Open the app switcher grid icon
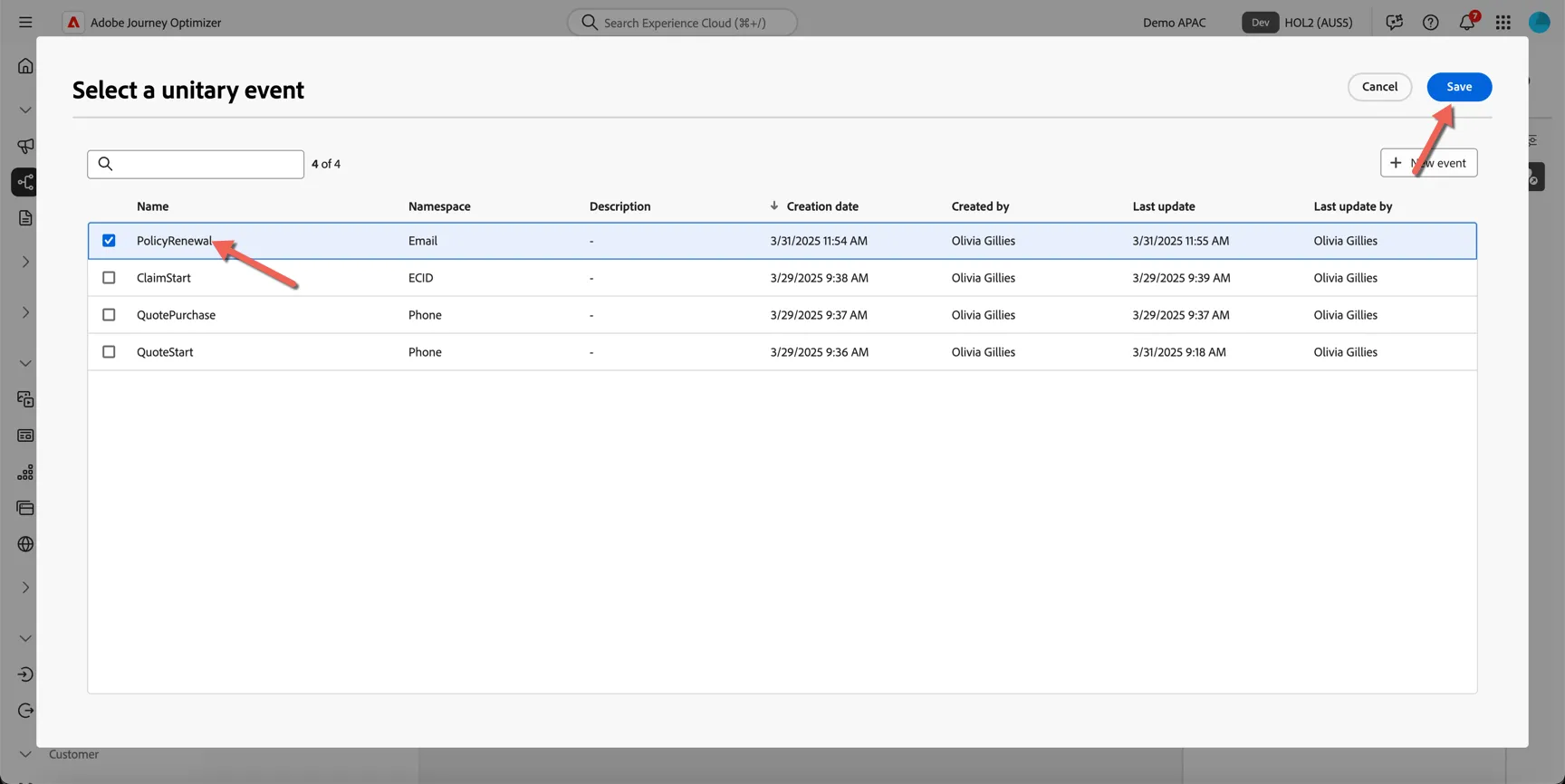This screenshot has width=1565, height=784. pyautogui.click(x=1503, y=22)
